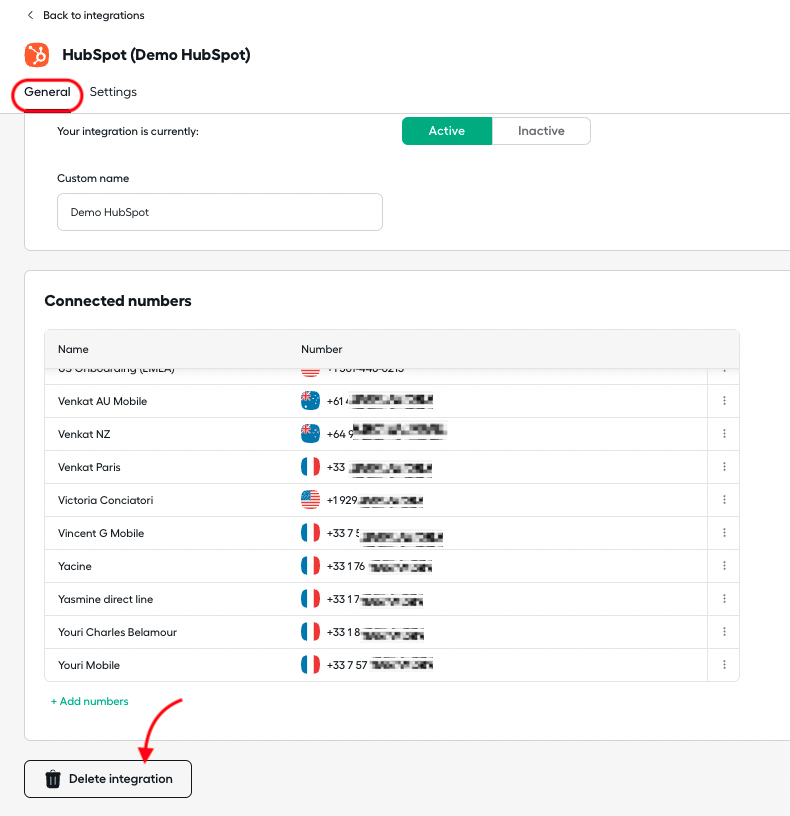
Task: Select the Vincent G Mobile name
Action: pos(101,533)
